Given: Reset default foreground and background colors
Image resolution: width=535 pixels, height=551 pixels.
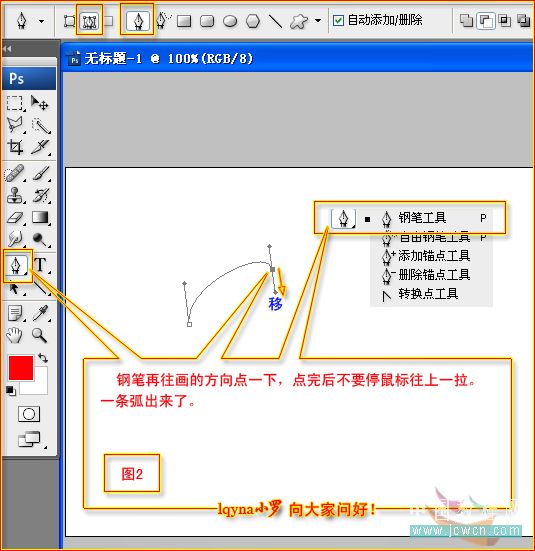Looking at the screenshot, I should pos(11,390).
